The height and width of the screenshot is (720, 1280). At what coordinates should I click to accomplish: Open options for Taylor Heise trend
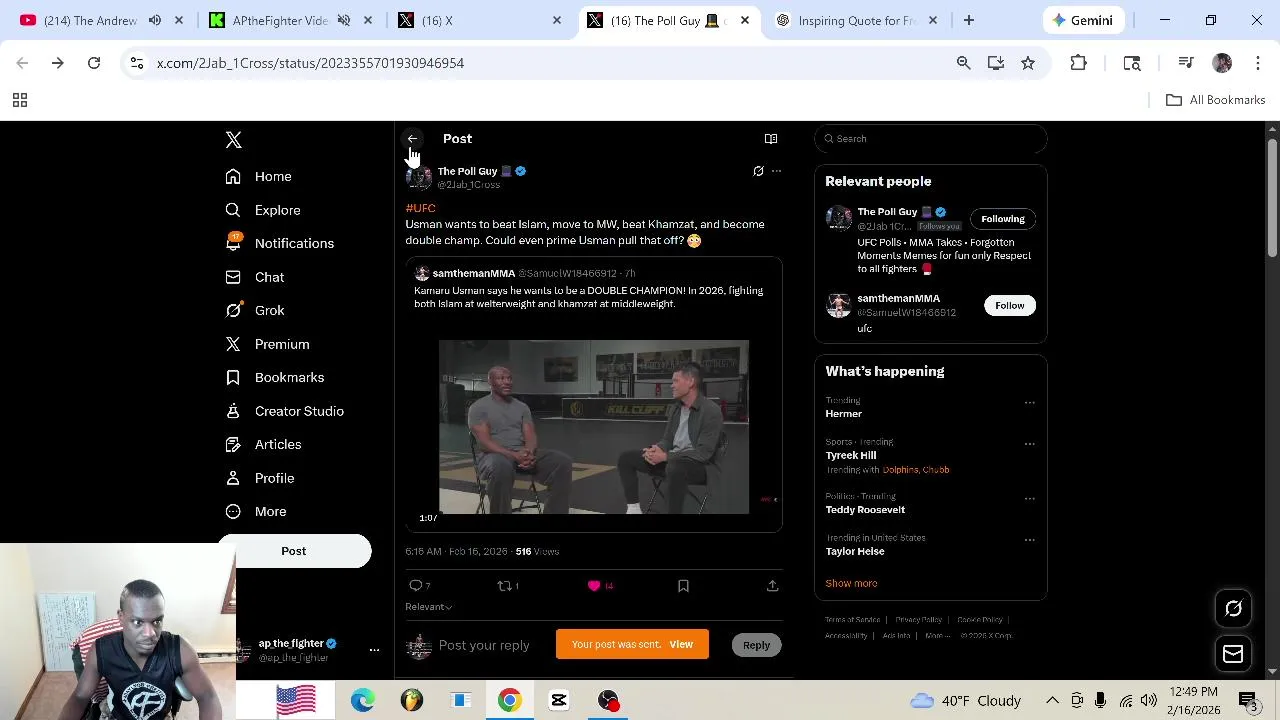click(1029, 540)
